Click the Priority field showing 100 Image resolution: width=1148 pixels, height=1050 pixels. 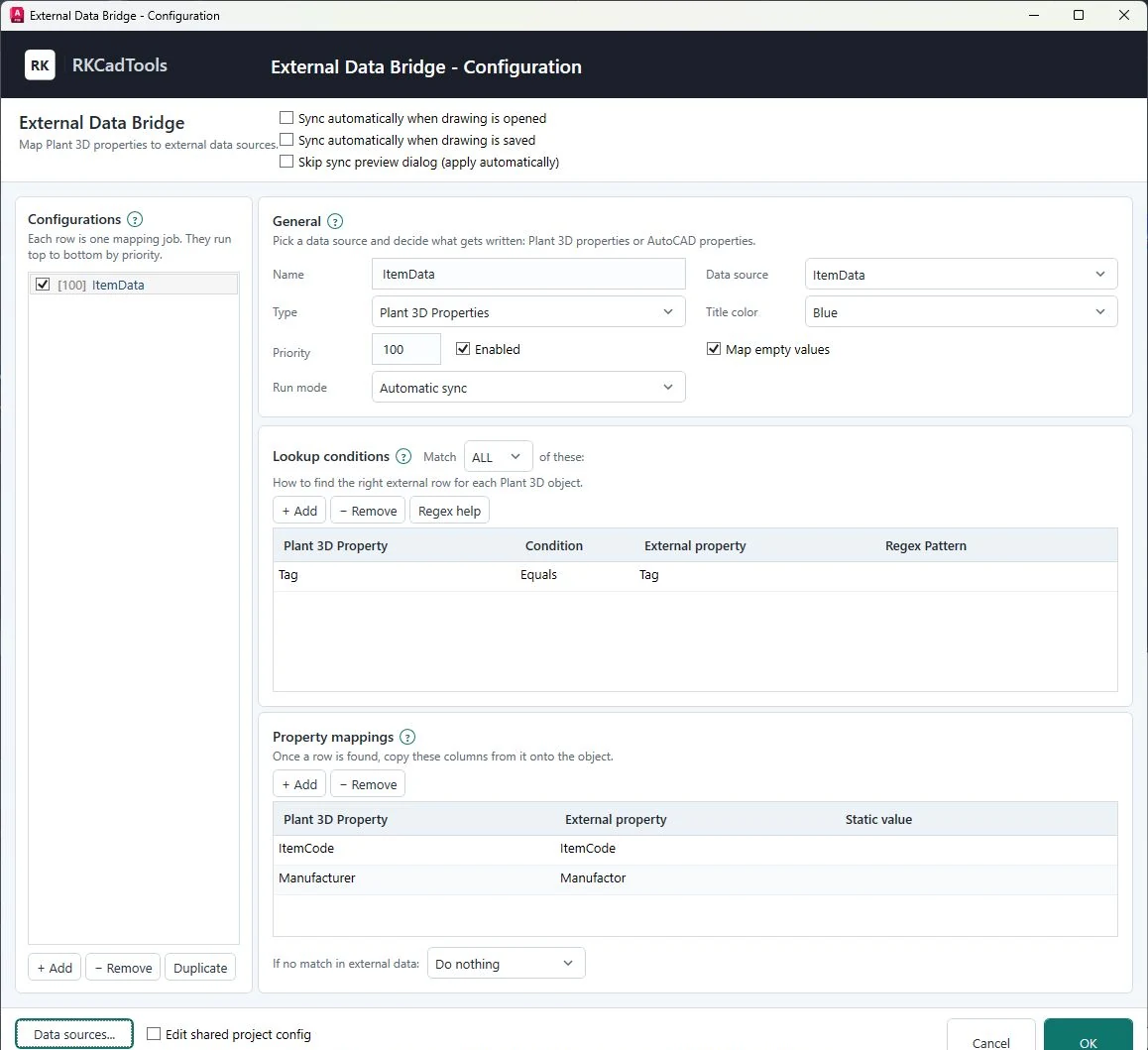coord(406,349)
